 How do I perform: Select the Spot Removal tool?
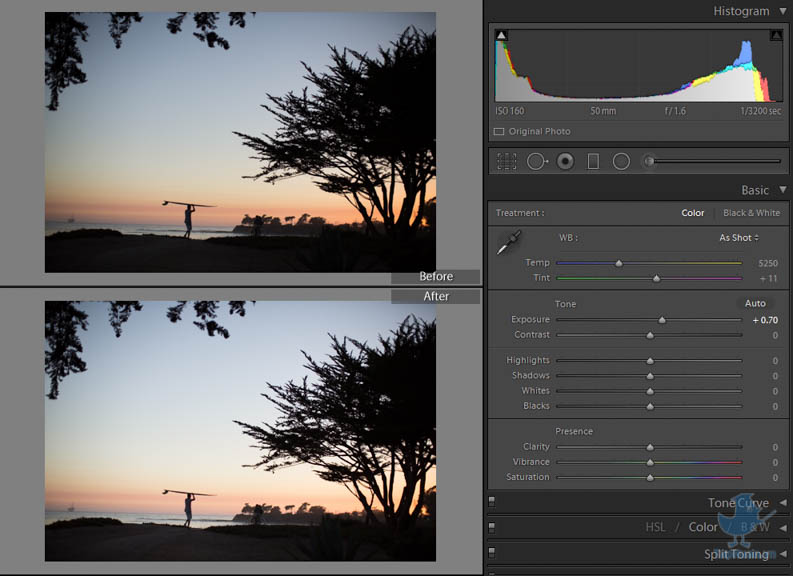(x=537, y=161)
